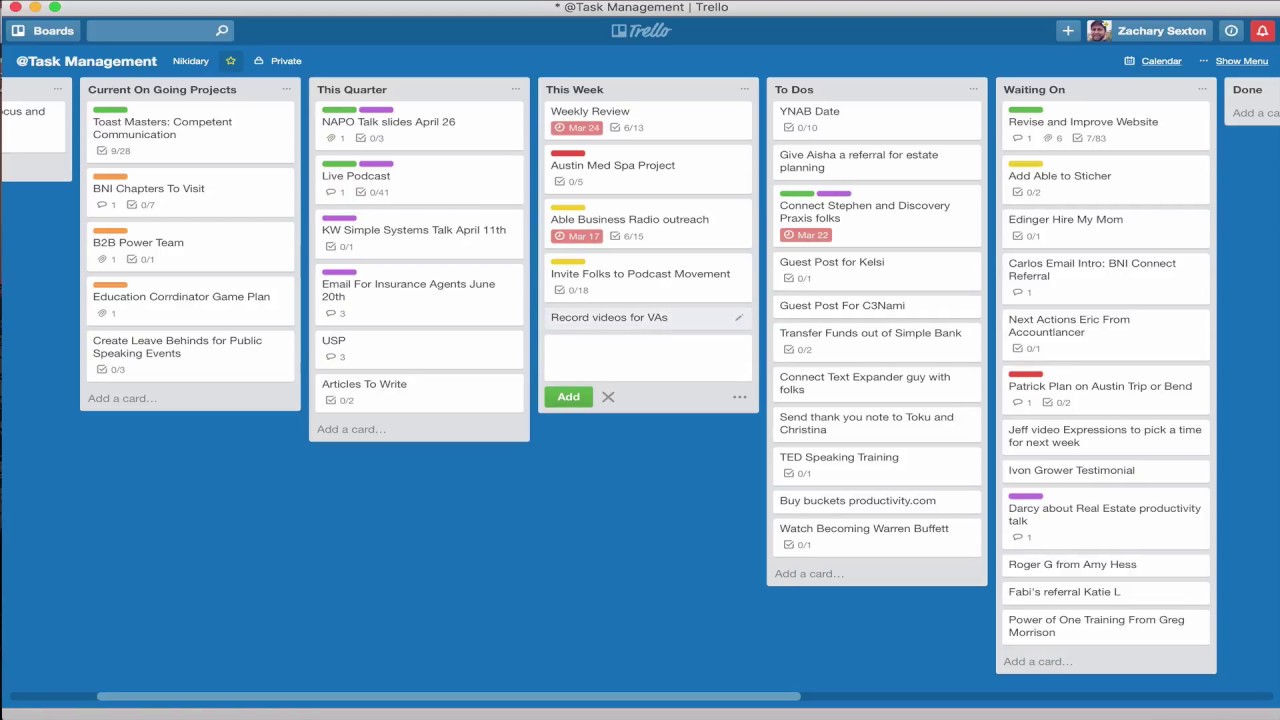The width and height of the screenshot is (1280, 720).
Task: Click checklist 7/83 badge on Revise Website
Action: [x=1089, y=138]
